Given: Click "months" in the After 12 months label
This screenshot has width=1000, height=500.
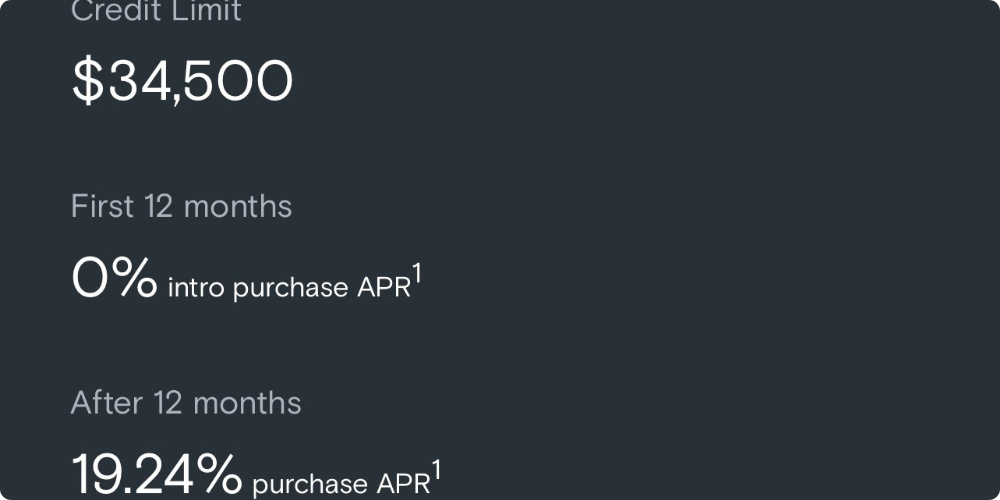Looking at the screenshot, I should point(248,403).
